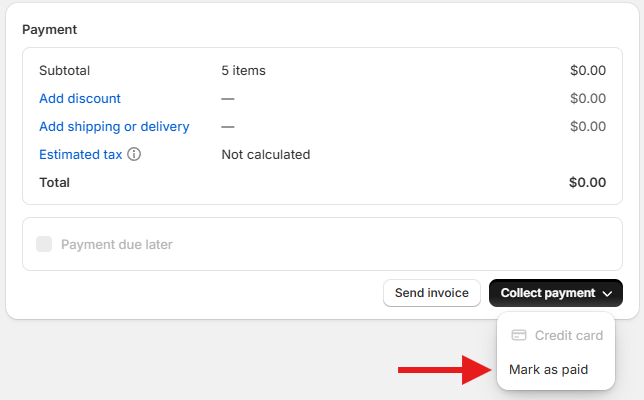
Task: Click the info icon beside Estimated tax
Action: click(134, 155)
